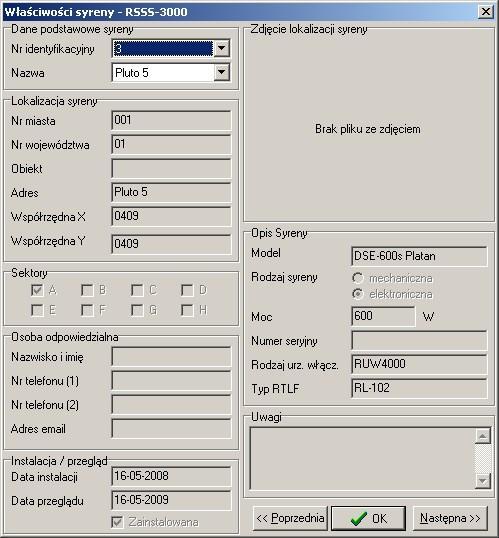Click the Adres email field

[x=171, y=429]
